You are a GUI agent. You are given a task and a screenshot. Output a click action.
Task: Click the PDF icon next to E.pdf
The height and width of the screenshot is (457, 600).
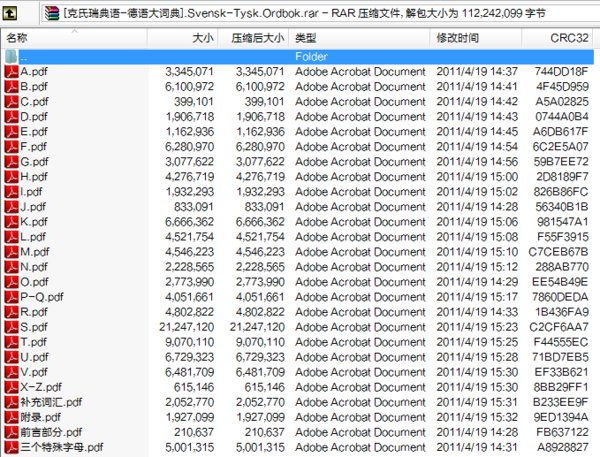click(11, 132)
